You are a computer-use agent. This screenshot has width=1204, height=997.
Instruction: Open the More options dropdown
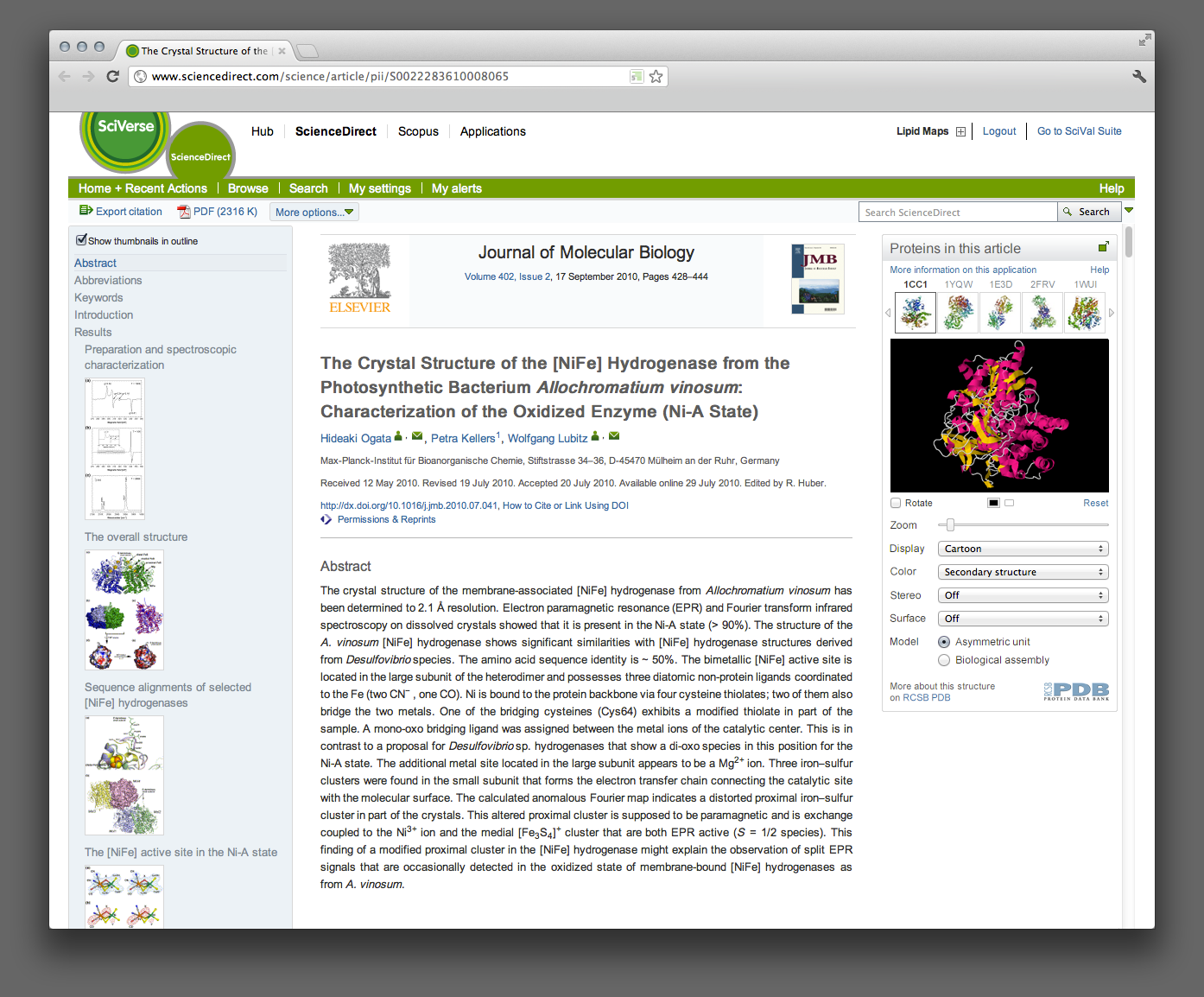pyautogui.click(x=314, y=212)
